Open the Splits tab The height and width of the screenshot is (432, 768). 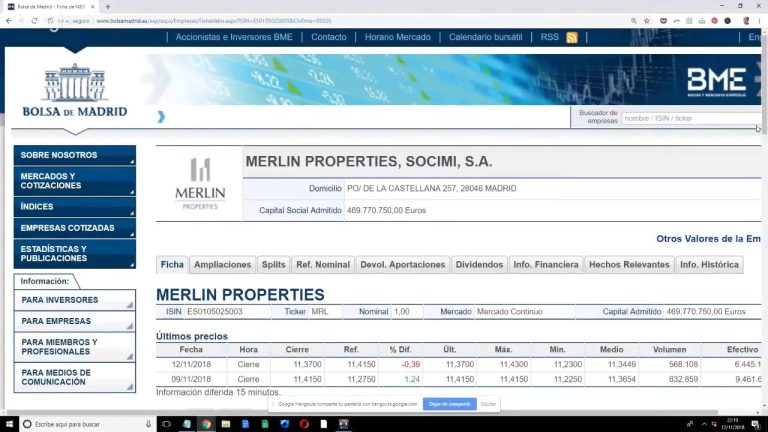pos(273,264)
